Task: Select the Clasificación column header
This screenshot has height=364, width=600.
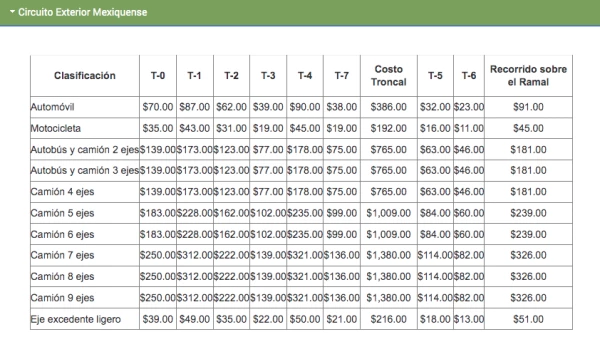Action: (85, 75)
